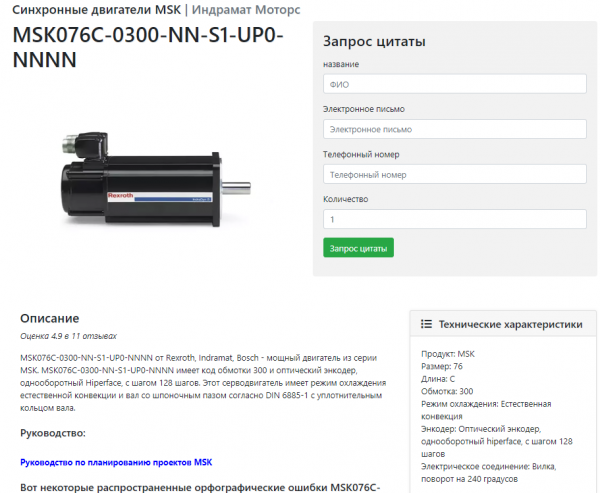Click the ФИО name input field
Screen dimensions: 600x493
pos(455,84)
